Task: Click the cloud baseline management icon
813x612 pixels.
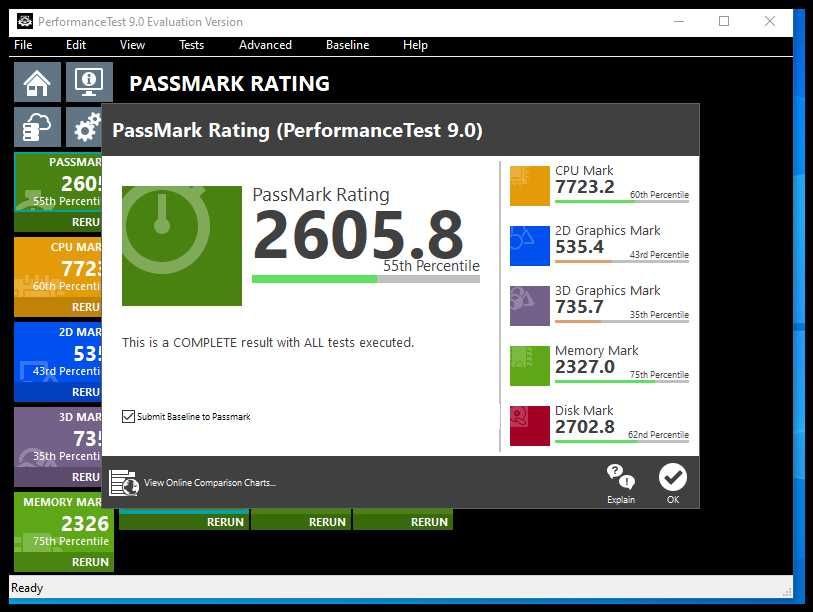Action: pyautogui.click(x=37, y=128)
